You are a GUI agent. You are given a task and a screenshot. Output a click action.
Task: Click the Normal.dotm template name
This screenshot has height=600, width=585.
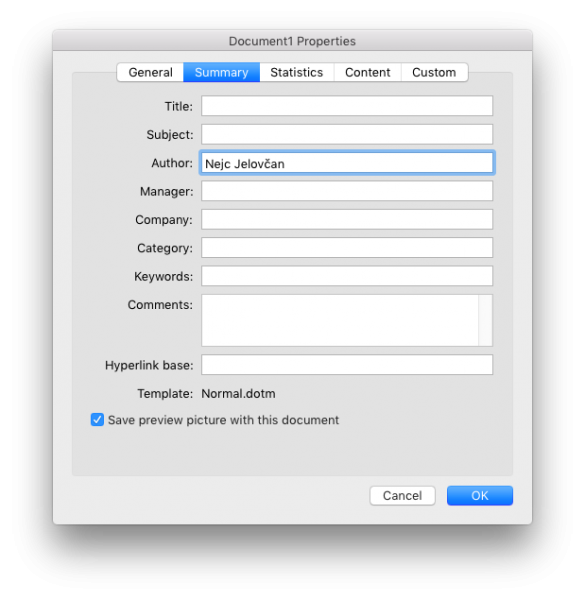click(x=238, y=393)
